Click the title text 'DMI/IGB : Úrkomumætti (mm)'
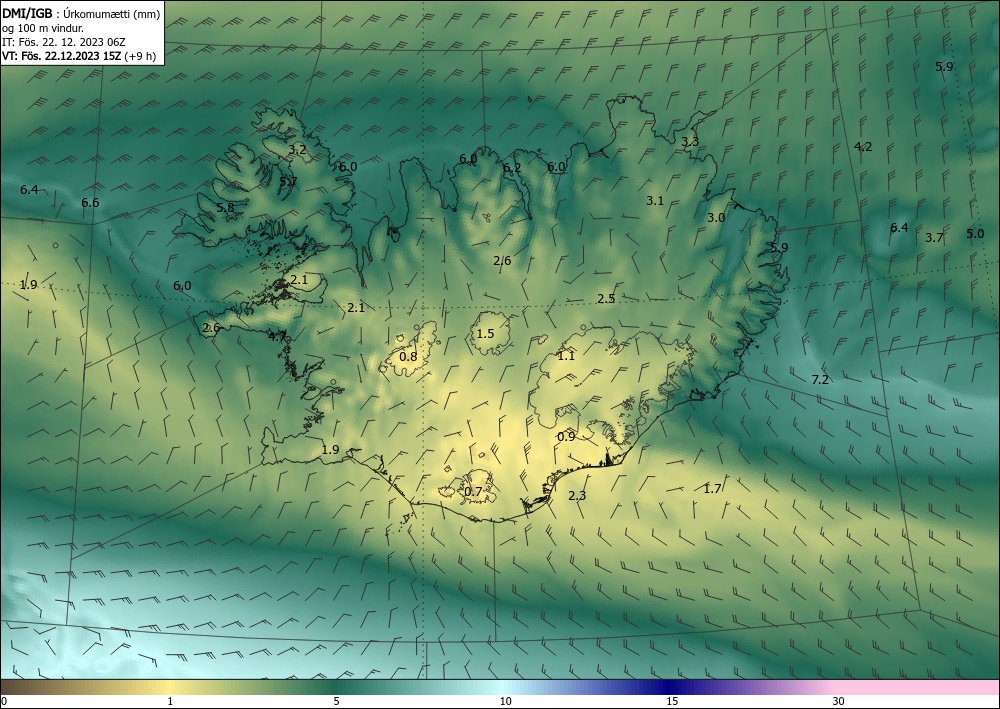The width and height of the screenshot is (1000, 709). 81,14
